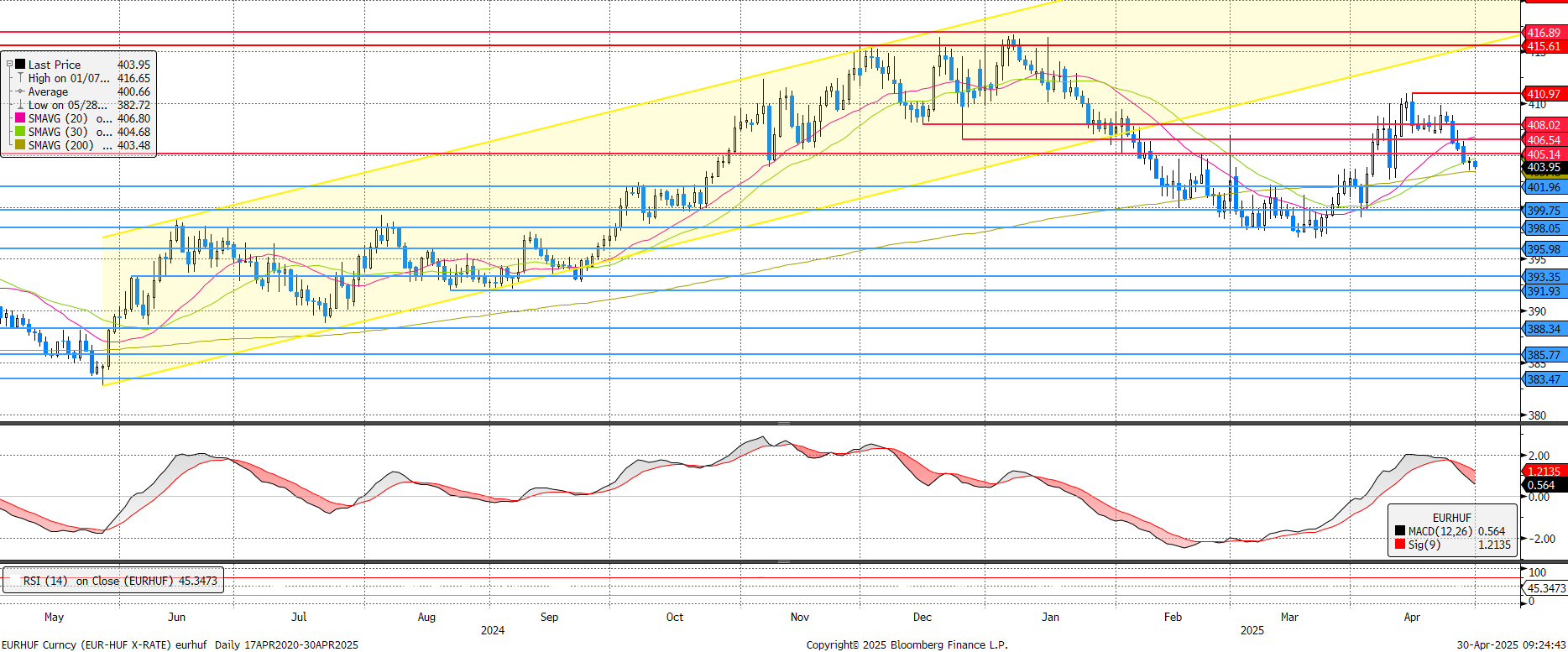
Task: Click the 2024 year label
Action: point(493,630)
